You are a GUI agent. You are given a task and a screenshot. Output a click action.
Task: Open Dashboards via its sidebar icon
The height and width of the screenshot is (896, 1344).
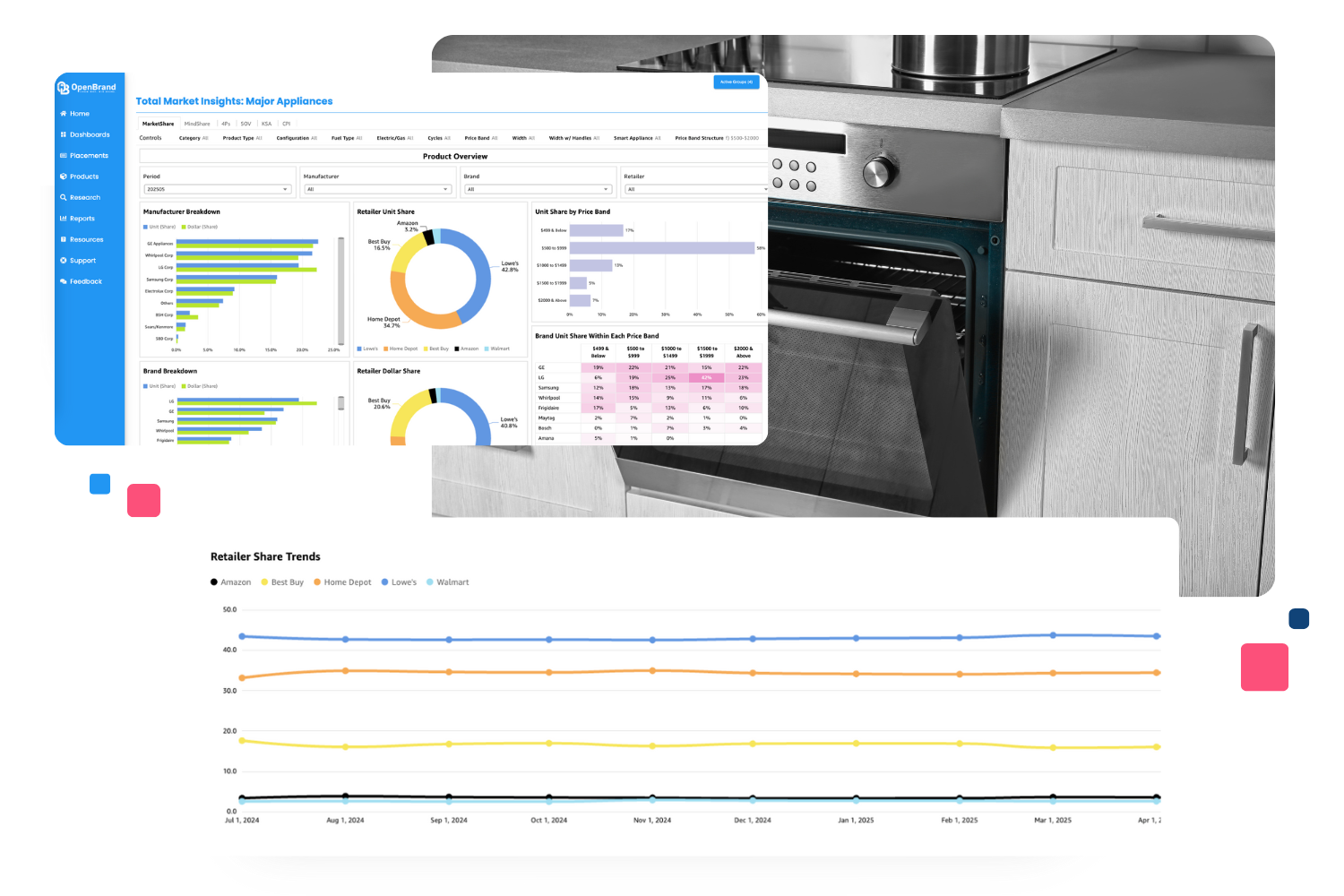[x=64, y=134]
